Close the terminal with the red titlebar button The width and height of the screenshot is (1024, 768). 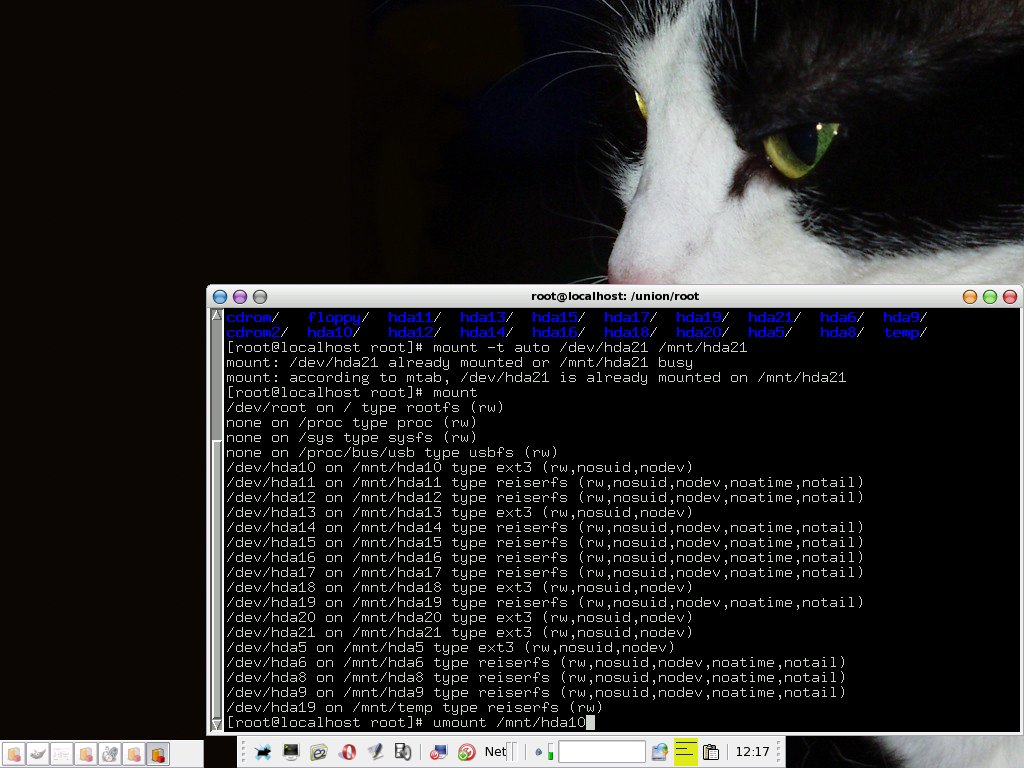1010,296
